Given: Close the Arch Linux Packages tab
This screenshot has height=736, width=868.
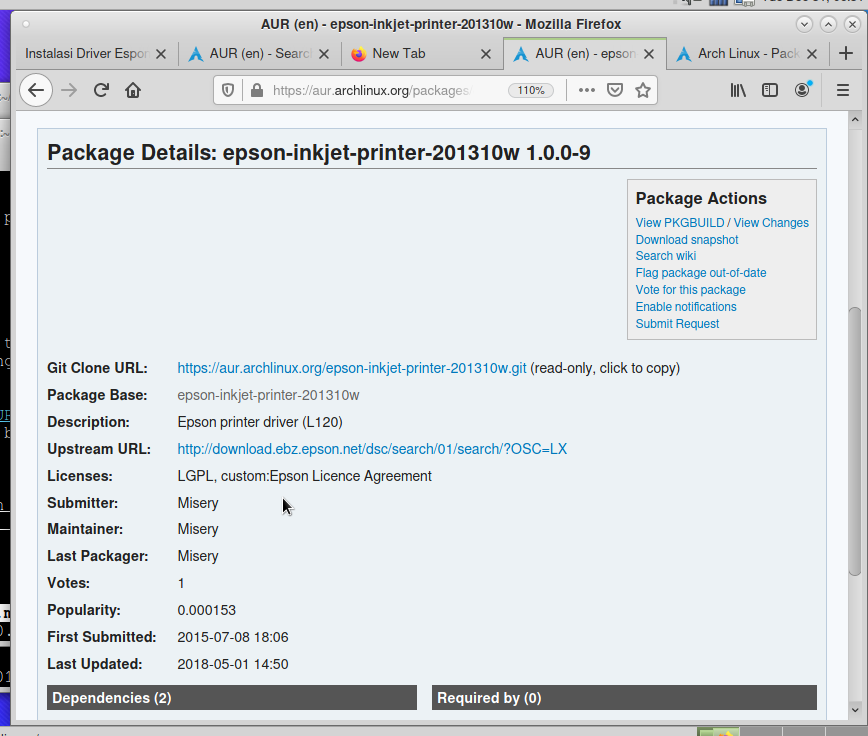Looking at the screenshot, I should [811, 54].
